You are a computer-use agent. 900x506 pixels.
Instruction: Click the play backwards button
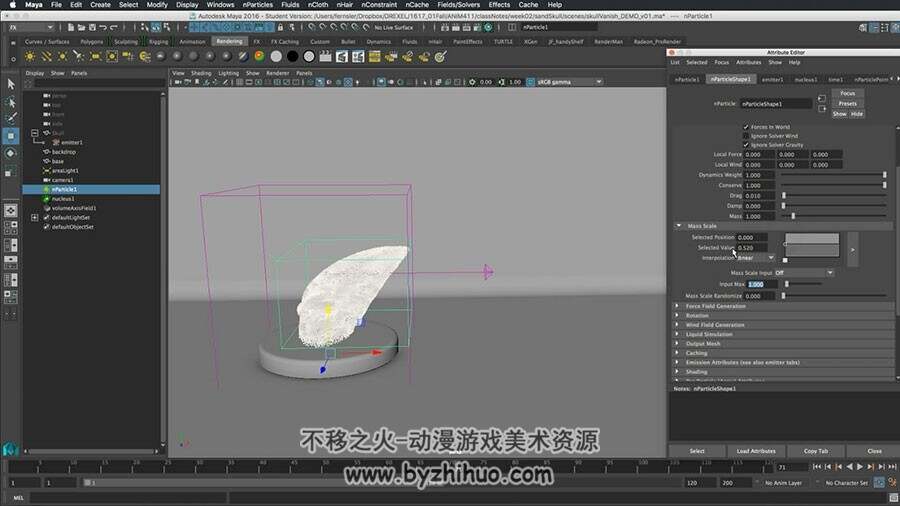click(849, 467)
